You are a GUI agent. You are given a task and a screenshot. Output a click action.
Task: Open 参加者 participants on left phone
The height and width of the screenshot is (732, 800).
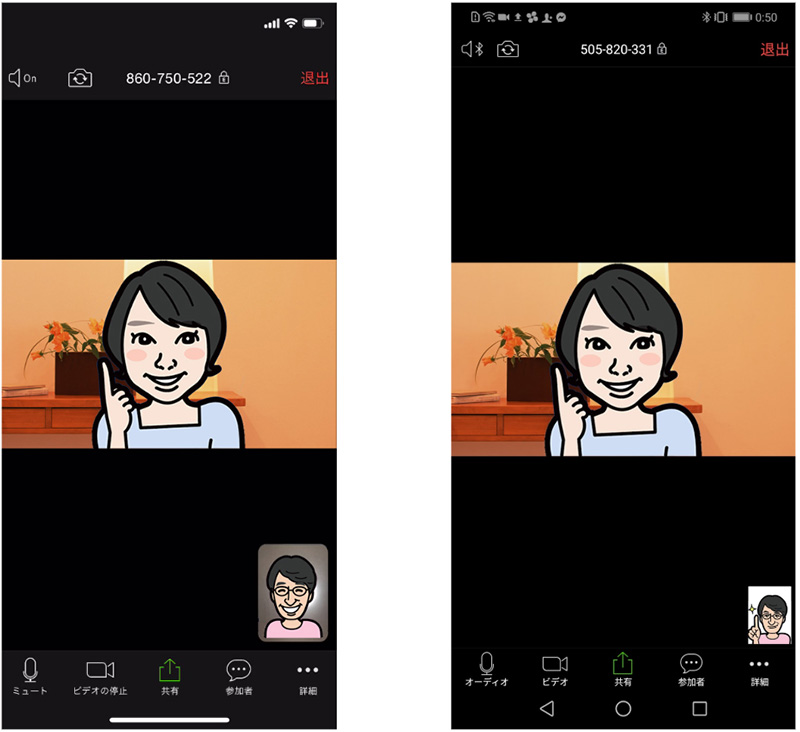tap(238, 675)
